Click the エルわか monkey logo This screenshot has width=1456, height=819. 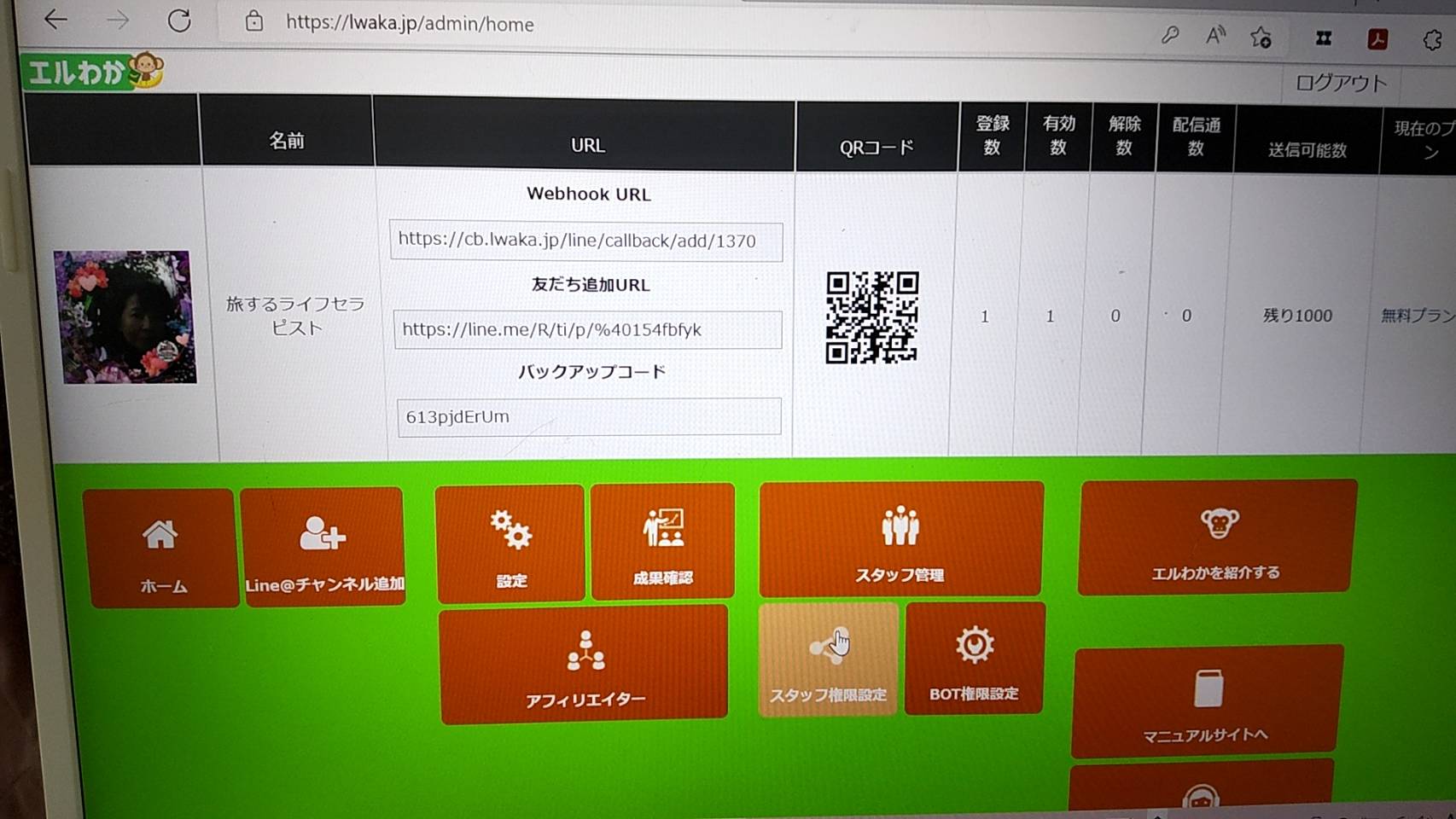pos(93,71)
